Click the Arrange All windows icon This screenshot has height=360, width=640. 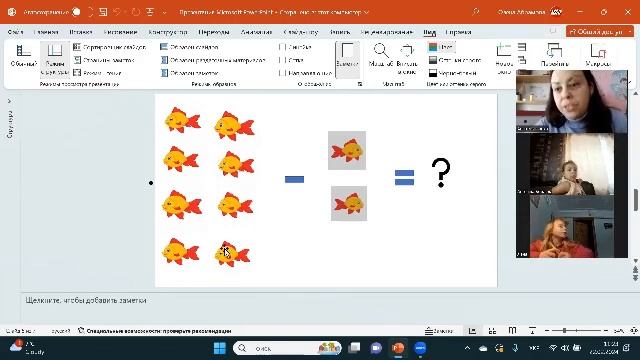click(x=522, y=47)
